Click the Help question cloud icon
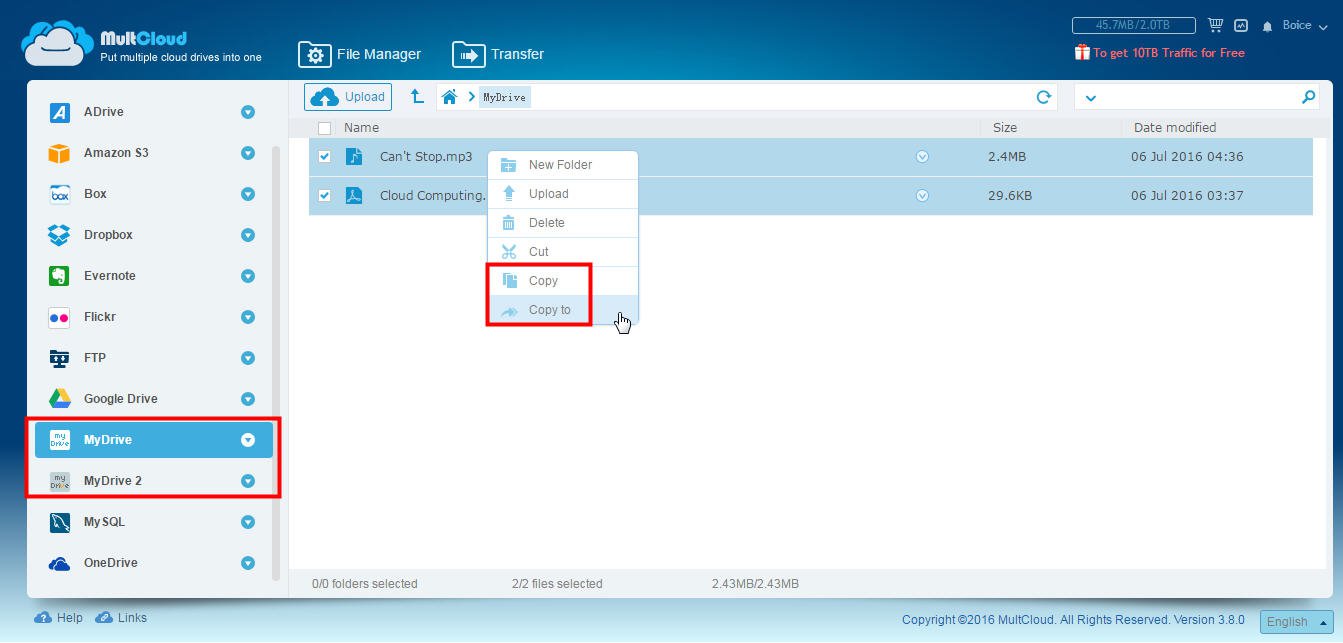 pos(43,618)
